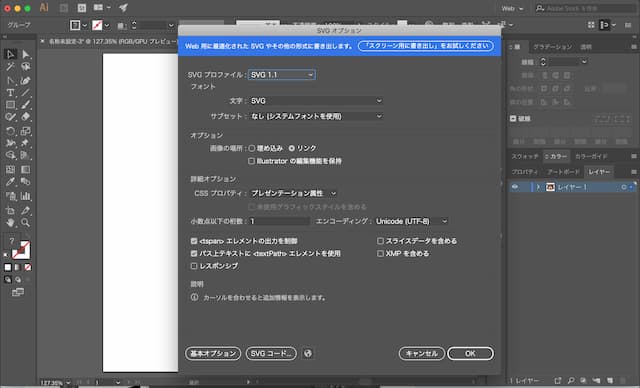This screenshot has width=640, height=388.
Task: Uncheck the <textPath> エレメント checkbox
Action: point(194,253)
